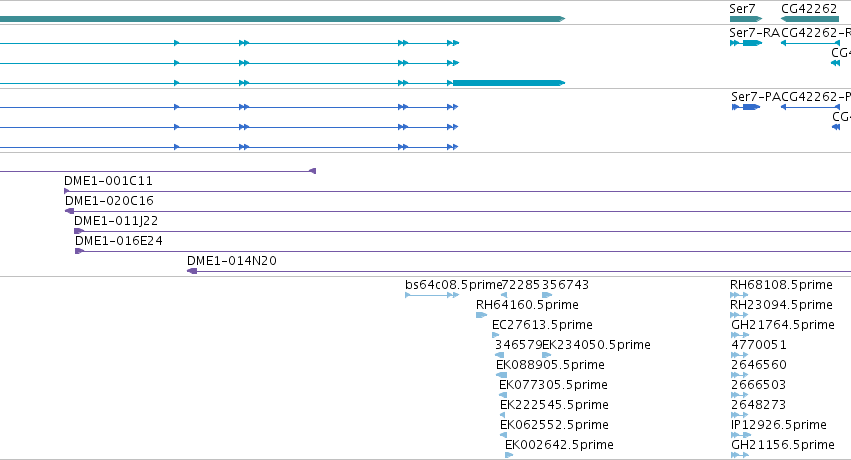Select feature labeled 4770051
851x460 pixels.
point(759,345)
